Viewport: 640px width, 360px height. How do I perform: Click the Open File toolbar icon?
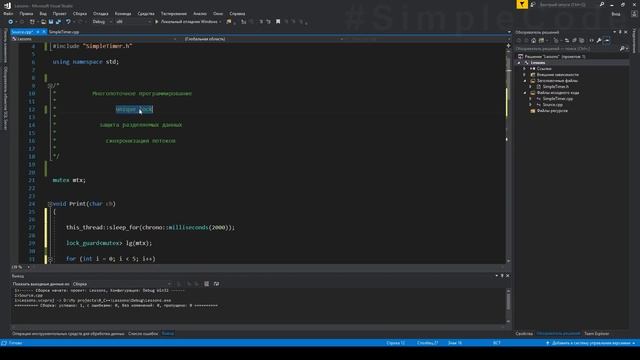pyautogui.click(x=43, y=22)
